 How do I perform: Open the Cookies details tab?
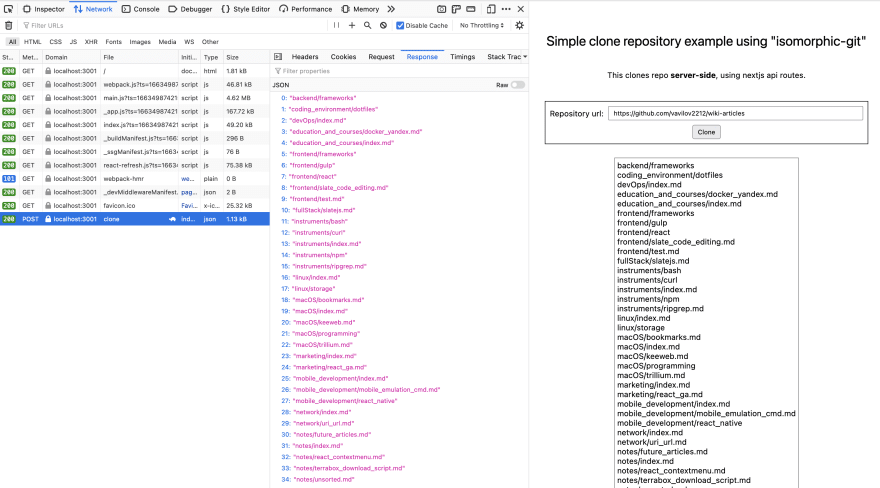343,57
